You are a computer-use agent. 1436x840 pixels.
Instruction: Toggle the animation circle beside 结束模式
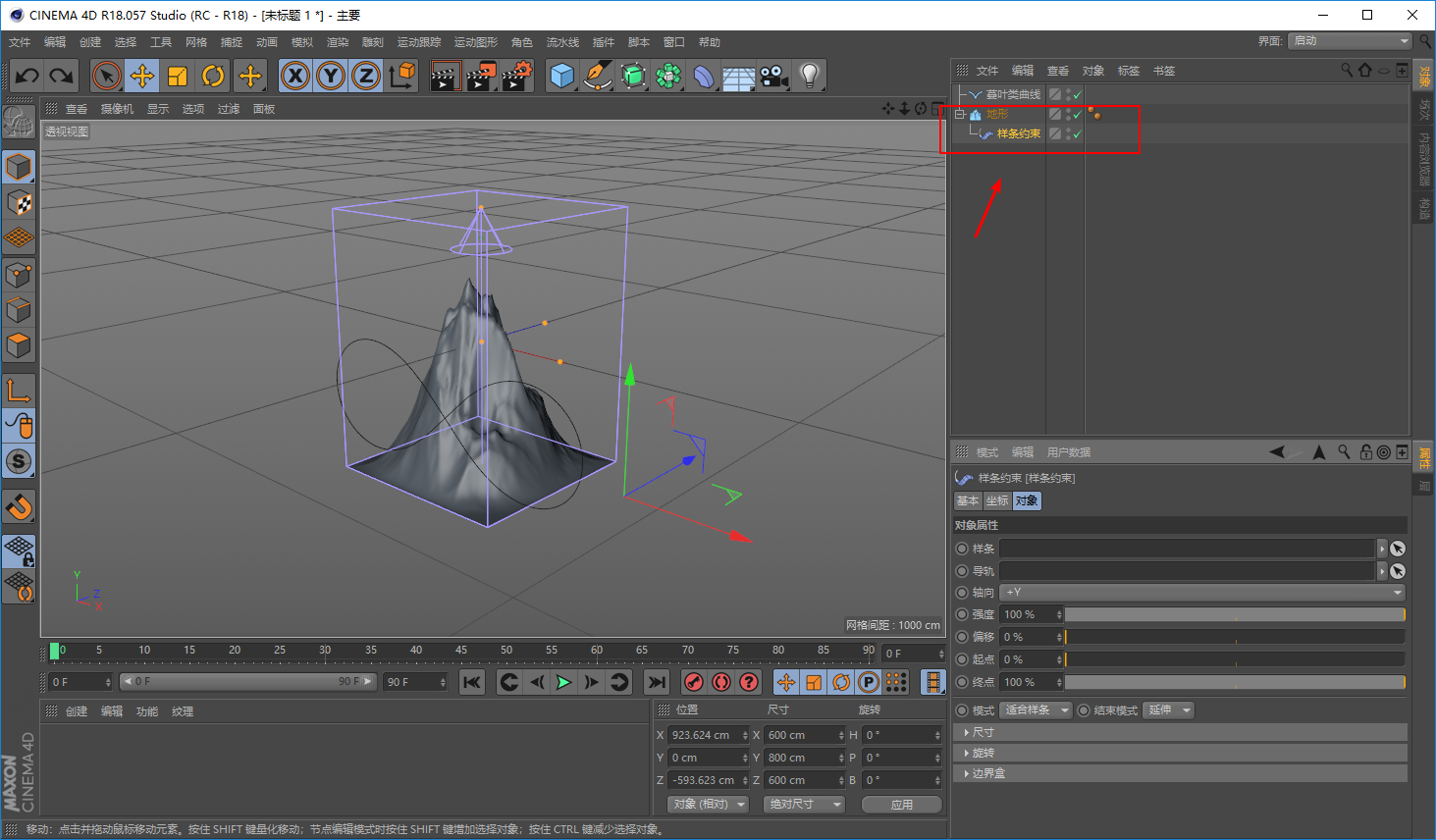[x=1084, y=710]
